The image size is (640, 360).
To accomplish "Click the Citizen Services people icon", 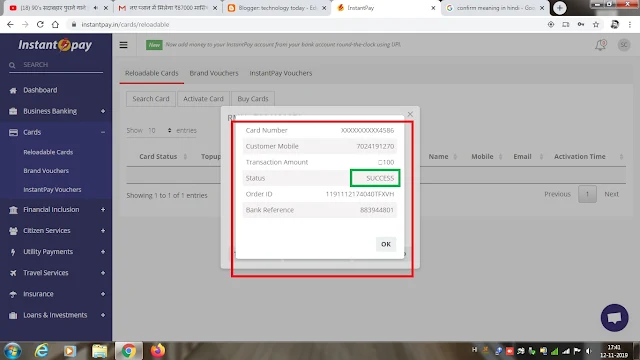I will click(x=13, y=231).
